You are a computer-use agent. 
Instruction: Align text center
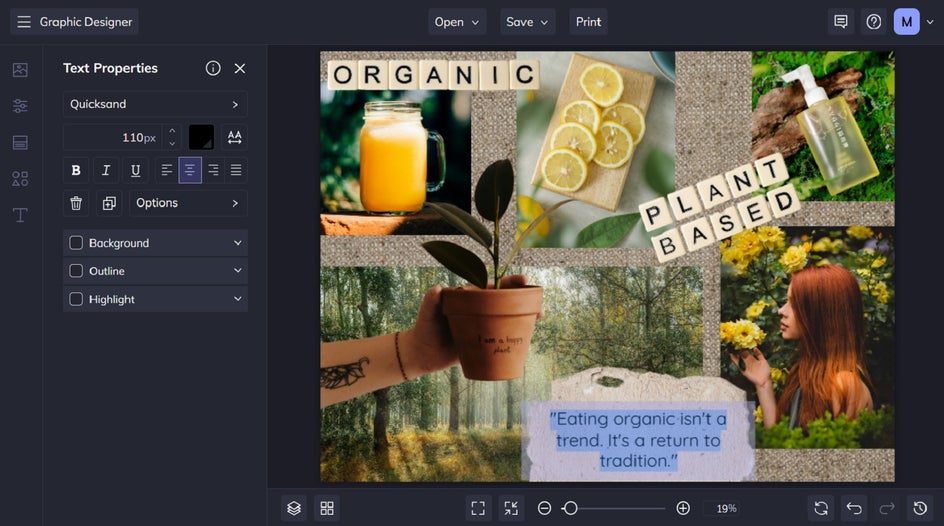pyautogui.click(x=190, y=170)
